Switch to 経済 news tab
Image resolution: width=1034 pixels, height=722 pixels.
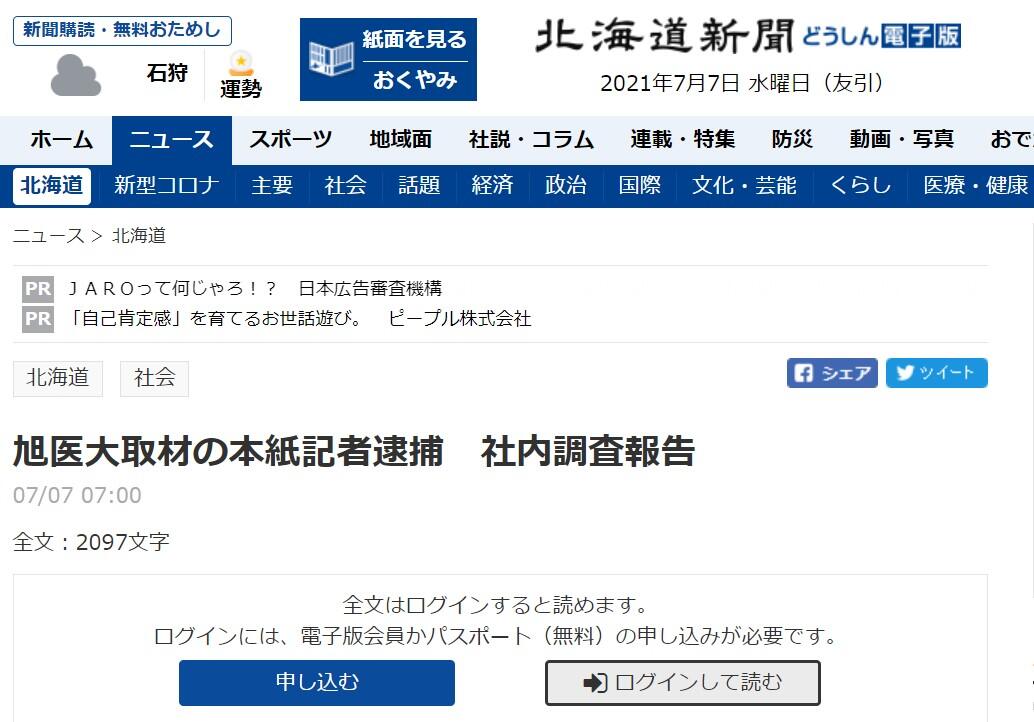coord(492,186)
